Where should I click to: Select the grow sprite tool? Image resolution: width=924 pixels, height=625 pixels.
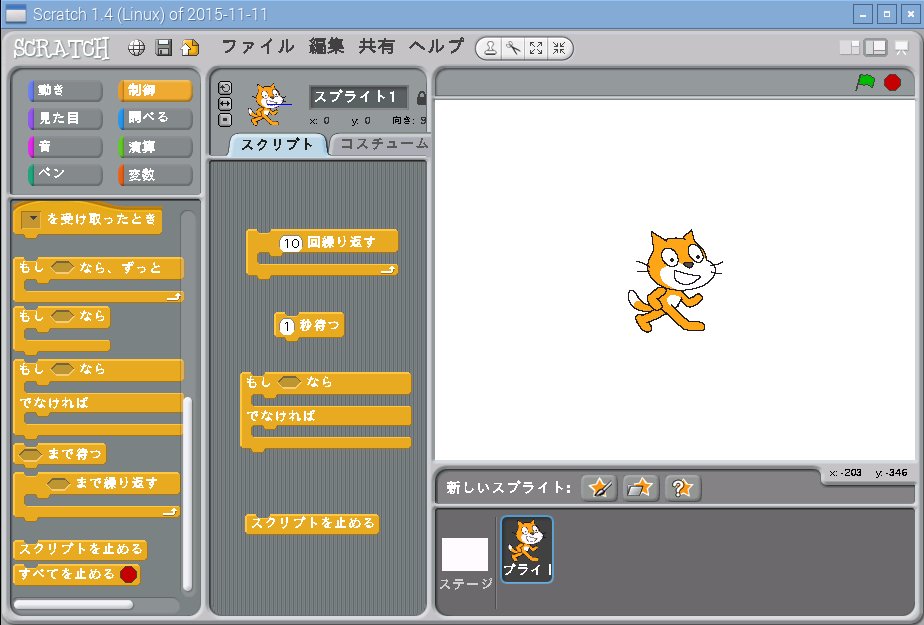[x=536, y=48]
